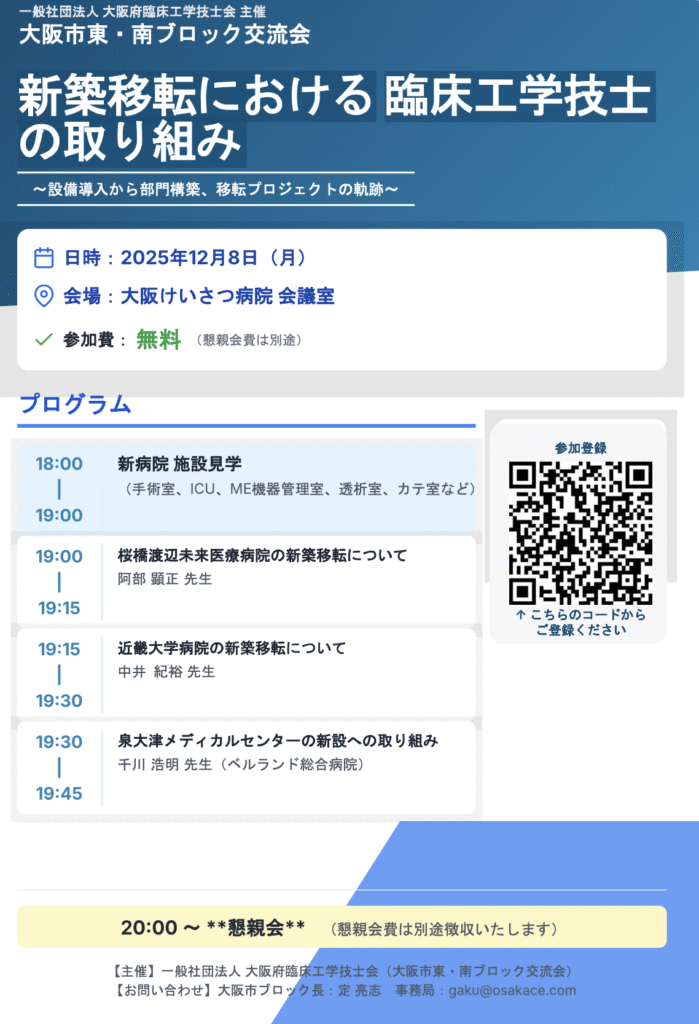Screen dimensions: 699x1024
Task: Click the 20:00 懇親会 yellow banner
Action: pyautogui.click(x=341, y=927)
